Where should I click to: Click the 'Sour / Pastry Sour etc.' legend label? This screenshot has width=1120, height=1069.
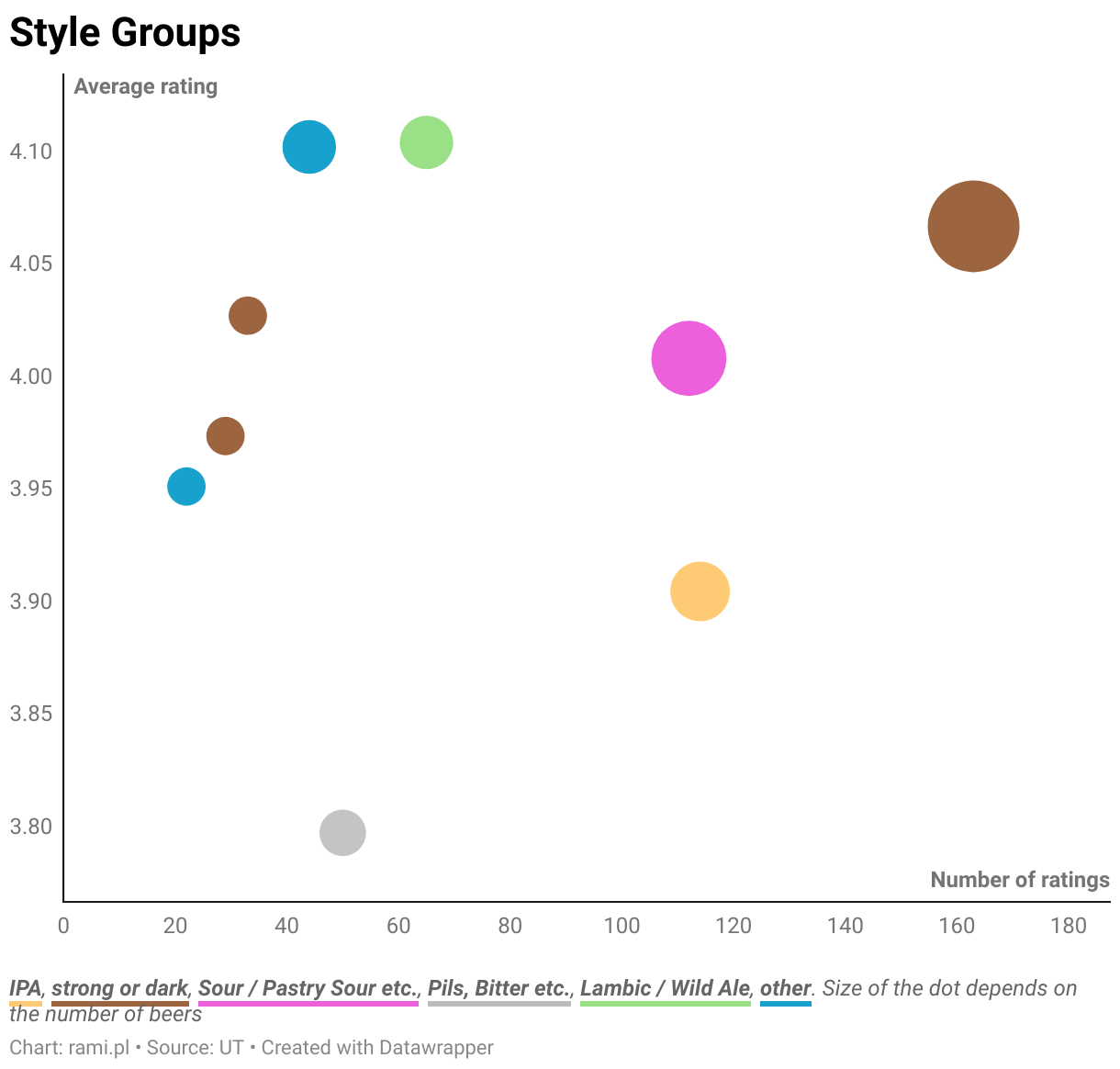coord(308,988)
